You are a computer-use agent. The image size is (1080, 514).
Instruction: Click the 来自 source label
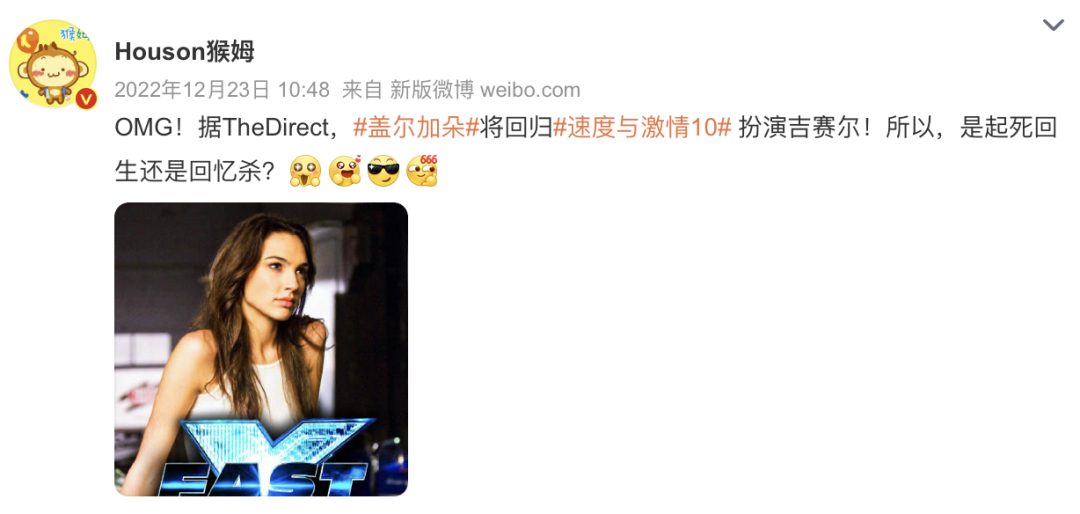(x=362, y=90)
